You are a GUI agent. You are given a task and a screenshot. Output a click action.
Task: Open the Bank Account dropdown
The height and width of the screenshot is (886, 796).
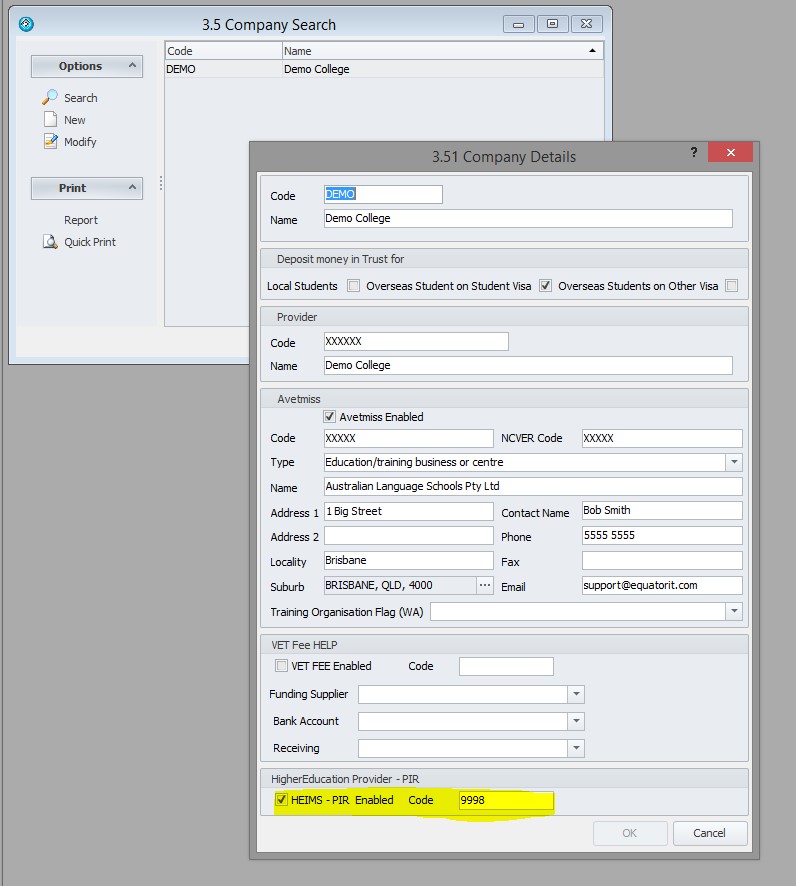point(576,721)
